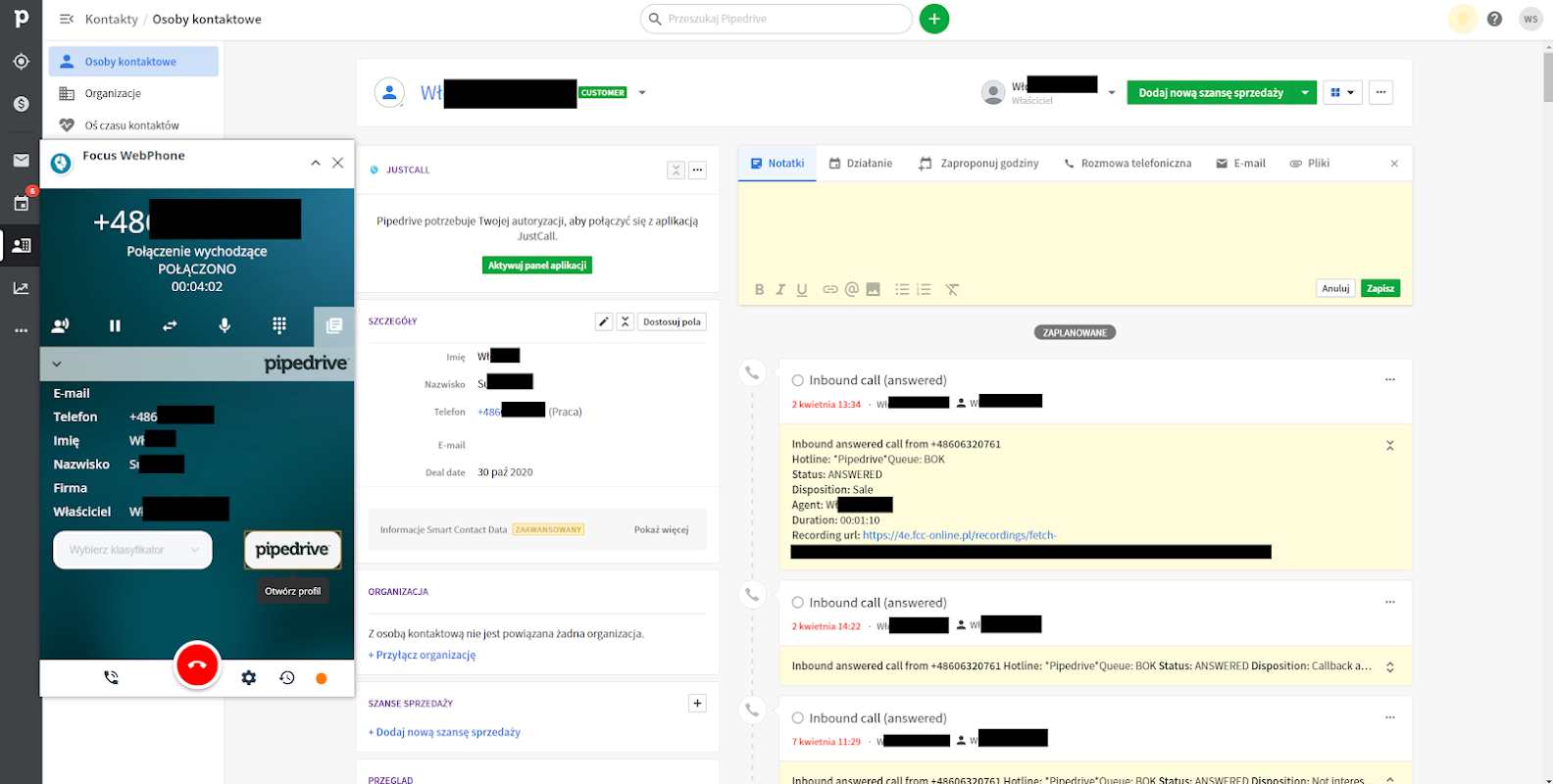Collapse the expanded 13:34 call note

1390,445
